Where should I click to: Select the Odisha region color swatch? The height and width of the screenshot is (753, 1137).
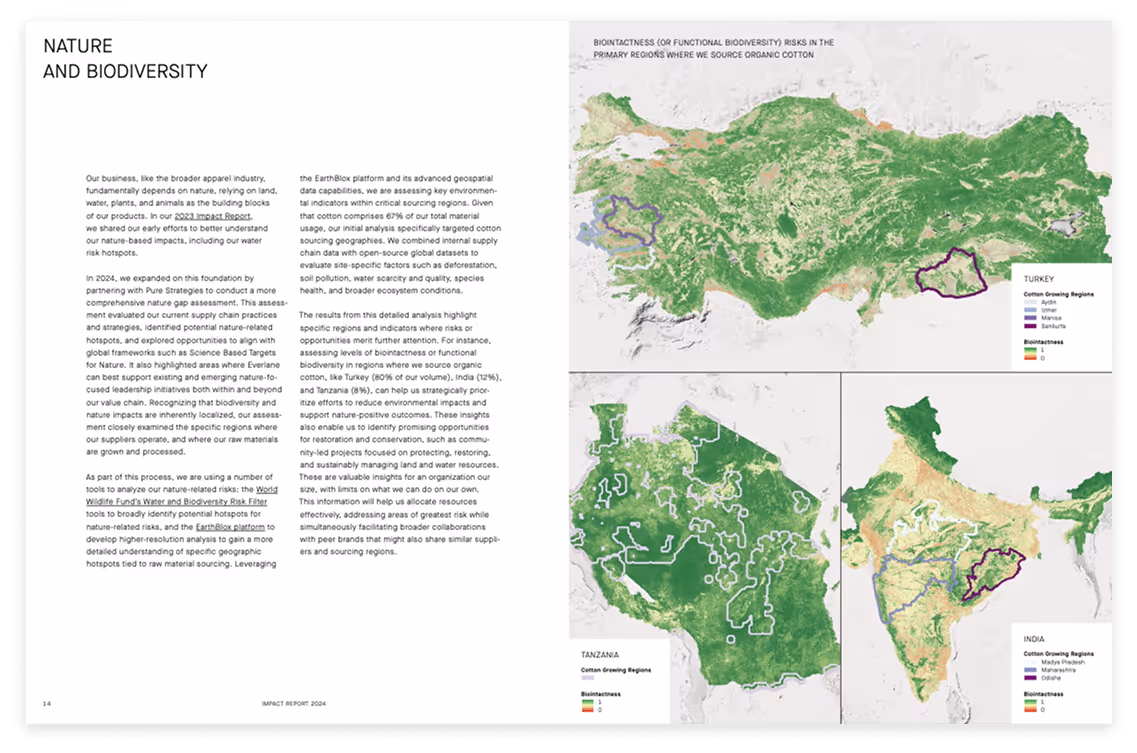1030,678
